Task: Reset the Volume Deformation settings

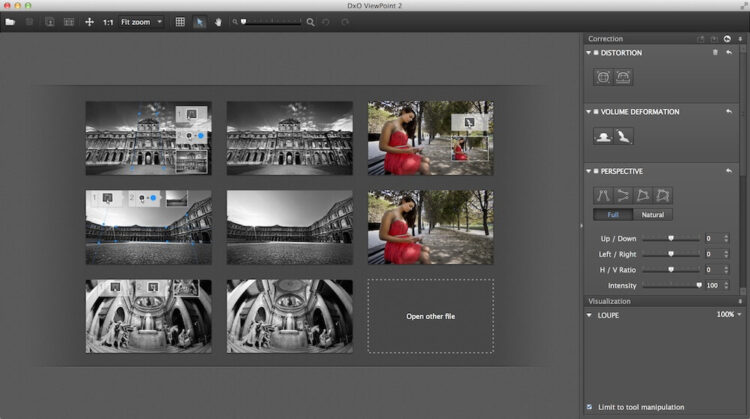Action: click(729, 112)
